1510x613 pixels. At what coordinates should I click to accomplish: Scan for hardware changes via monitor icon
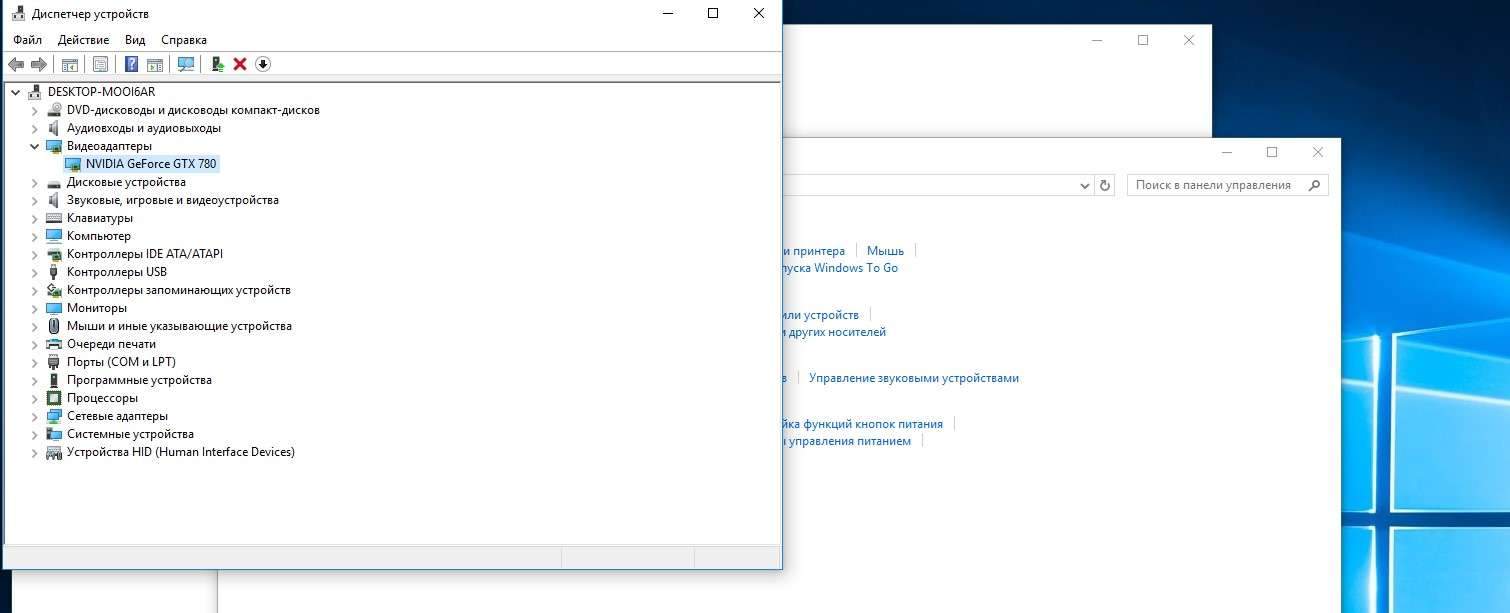point(186,64)
